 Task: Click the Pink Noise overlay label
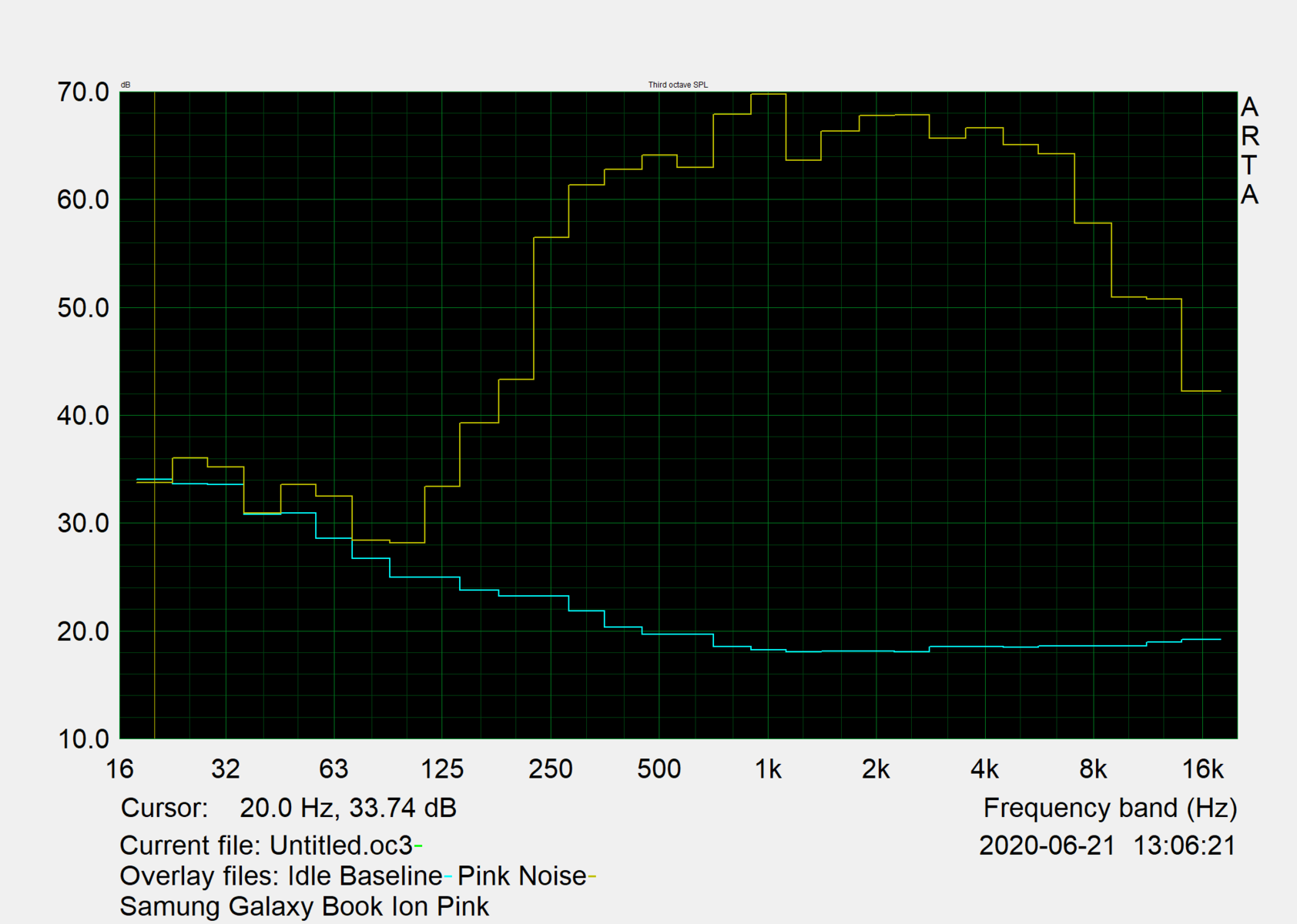[x=521, y=876]
